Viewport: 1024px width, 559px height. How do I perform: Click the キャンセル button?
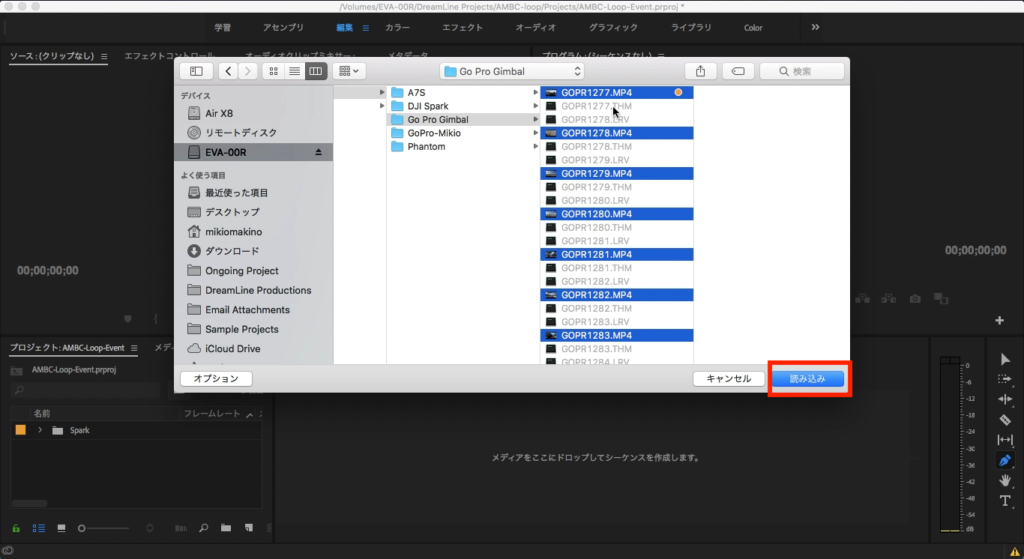coord(729,379)
